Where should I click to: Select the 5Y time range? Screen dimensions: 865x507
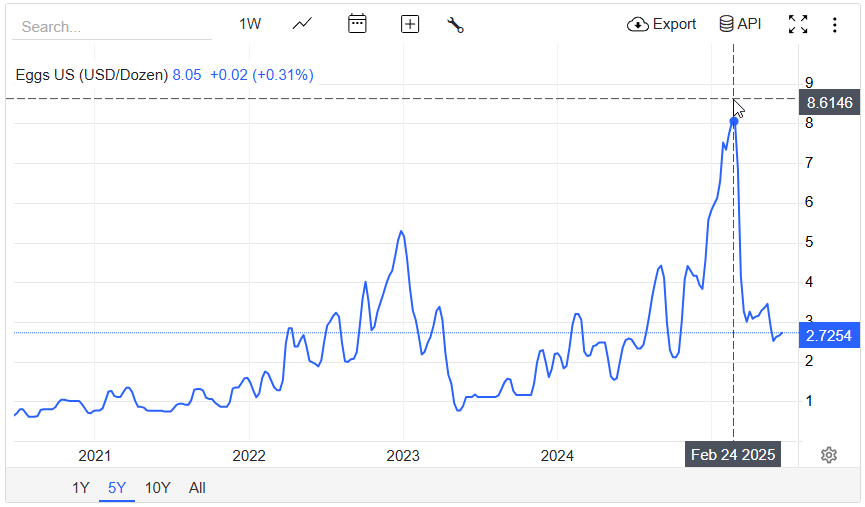(x=117, y=488)
